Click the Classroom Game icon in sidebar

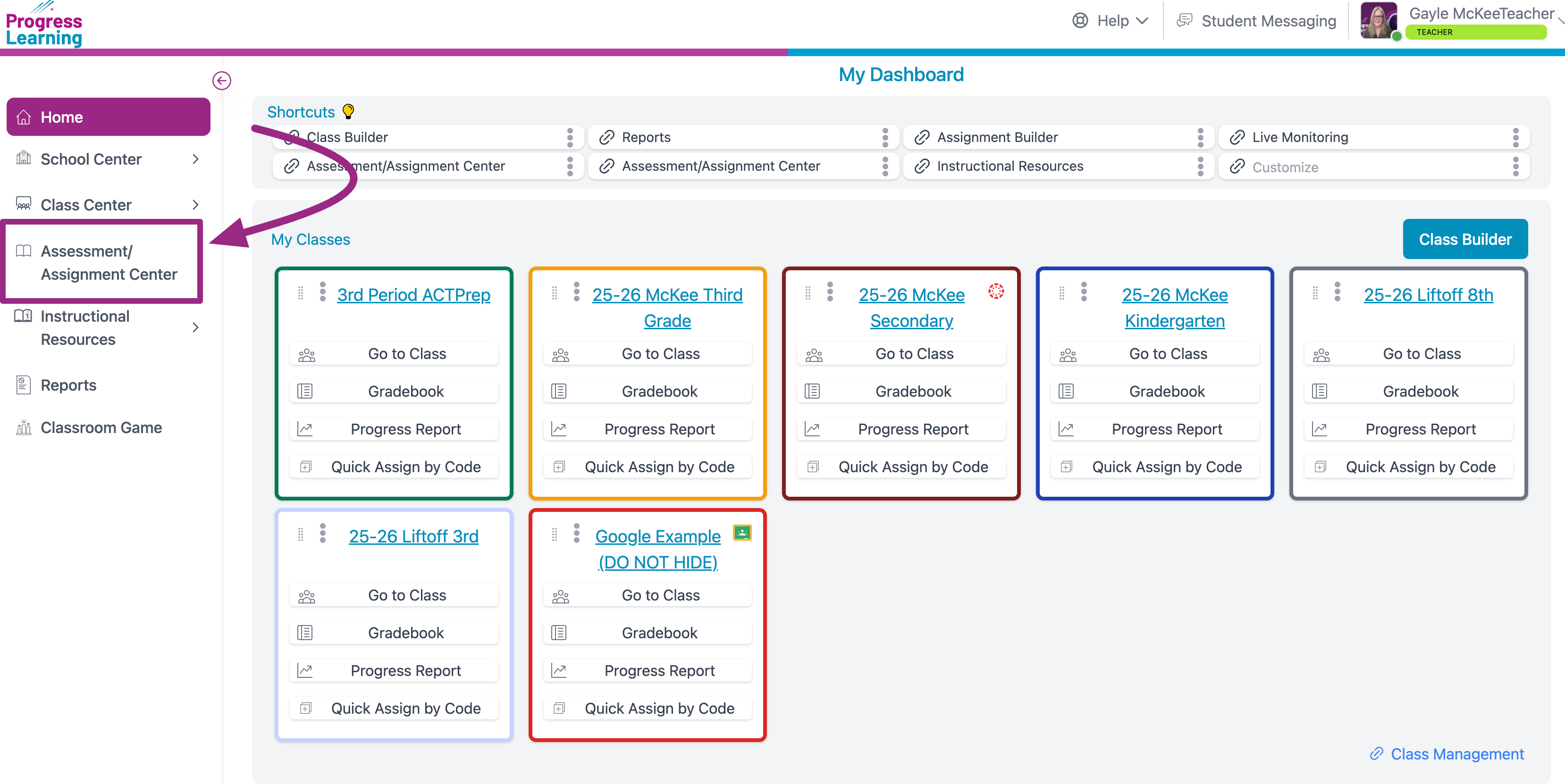pyautogui.click(x=23, y=427)
